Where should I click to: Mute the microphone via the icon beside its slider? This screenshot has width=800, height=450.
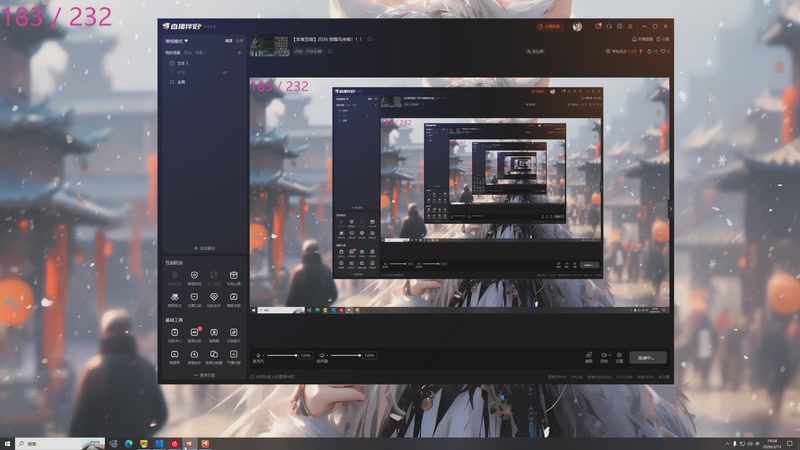258,355
